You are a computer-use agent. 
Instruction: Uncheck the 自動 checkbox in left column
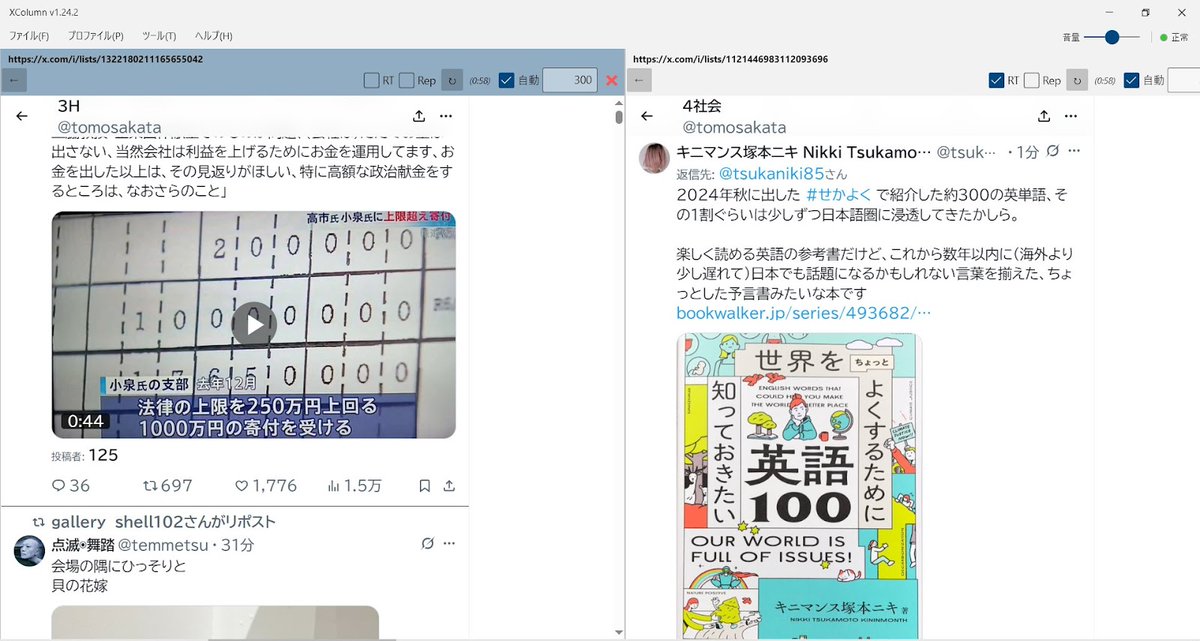(x=506, y=80)
